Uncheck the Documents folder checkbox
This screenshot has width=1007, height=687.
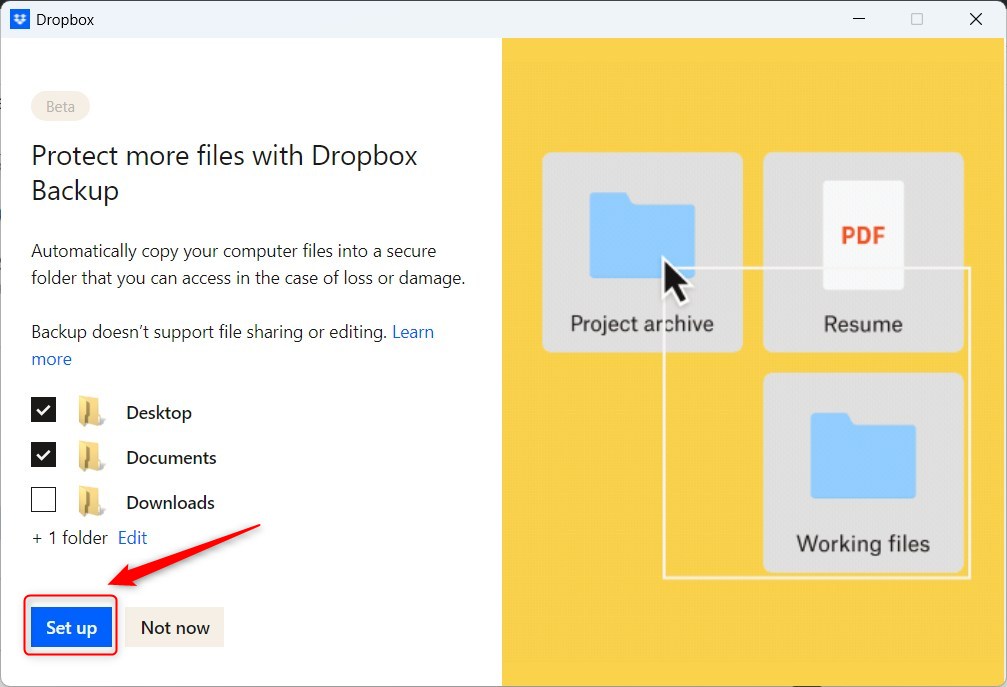pyautogui.click(x=44, y=455)
